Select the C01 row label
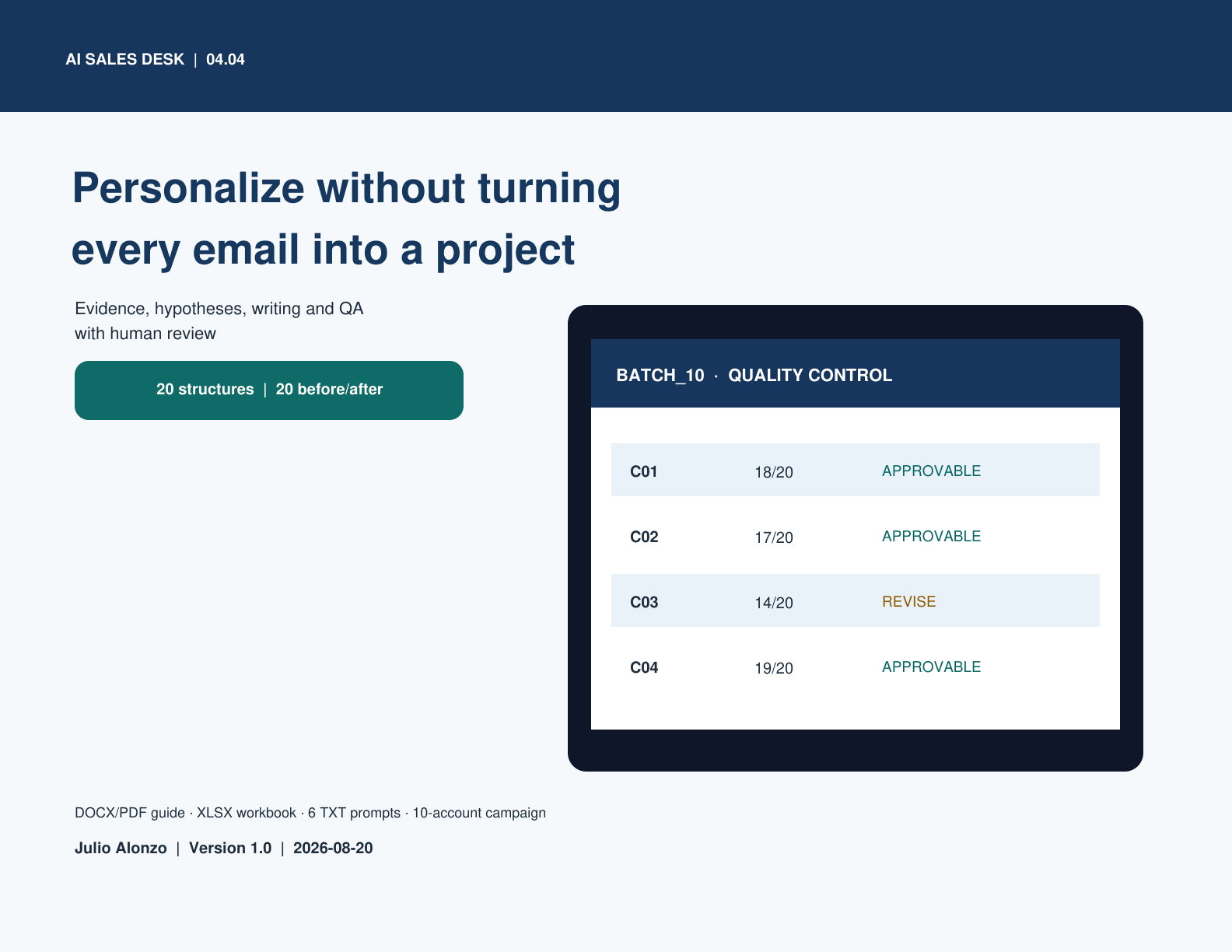The height and width of the screenshot is (952, 1232). [644, 471]
